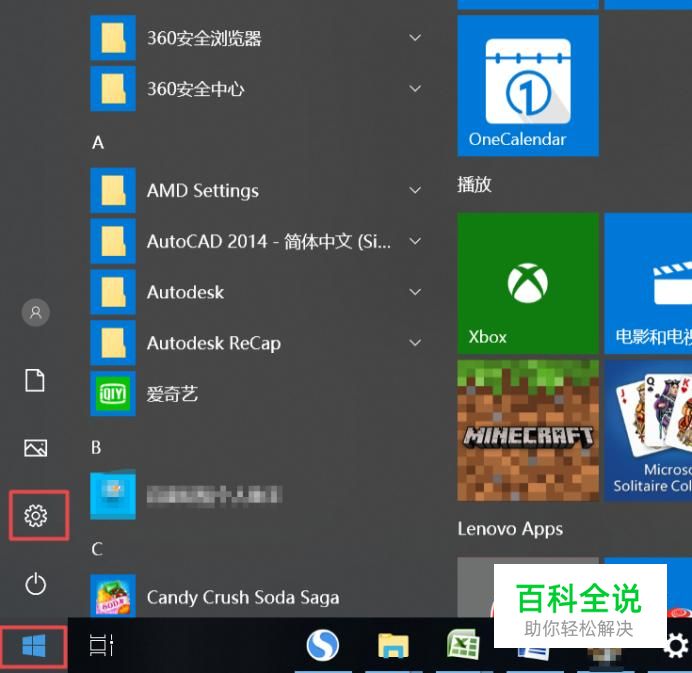Expand the AutoCAD 2014 folder chevron

(415, 241)
